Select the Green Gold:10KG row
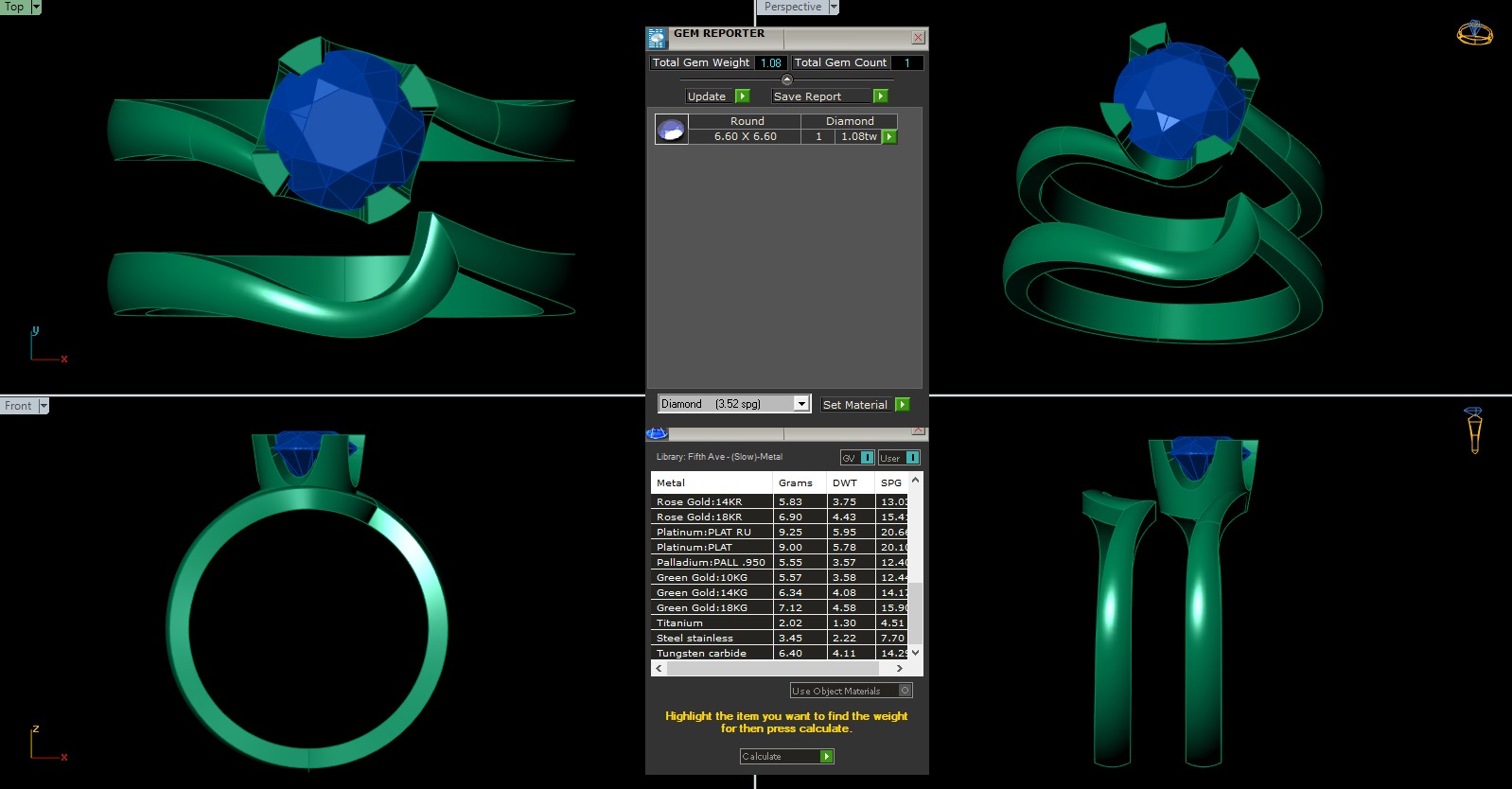This screenshot has height=789, width=1512. [x=780, y=577]
